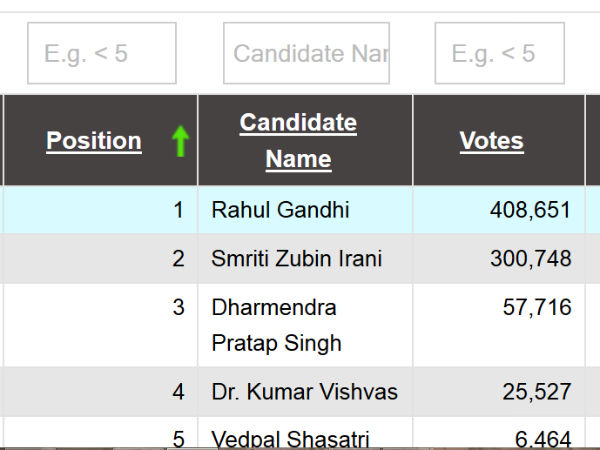Focus the Position filter input field

[x=102, y=53]
